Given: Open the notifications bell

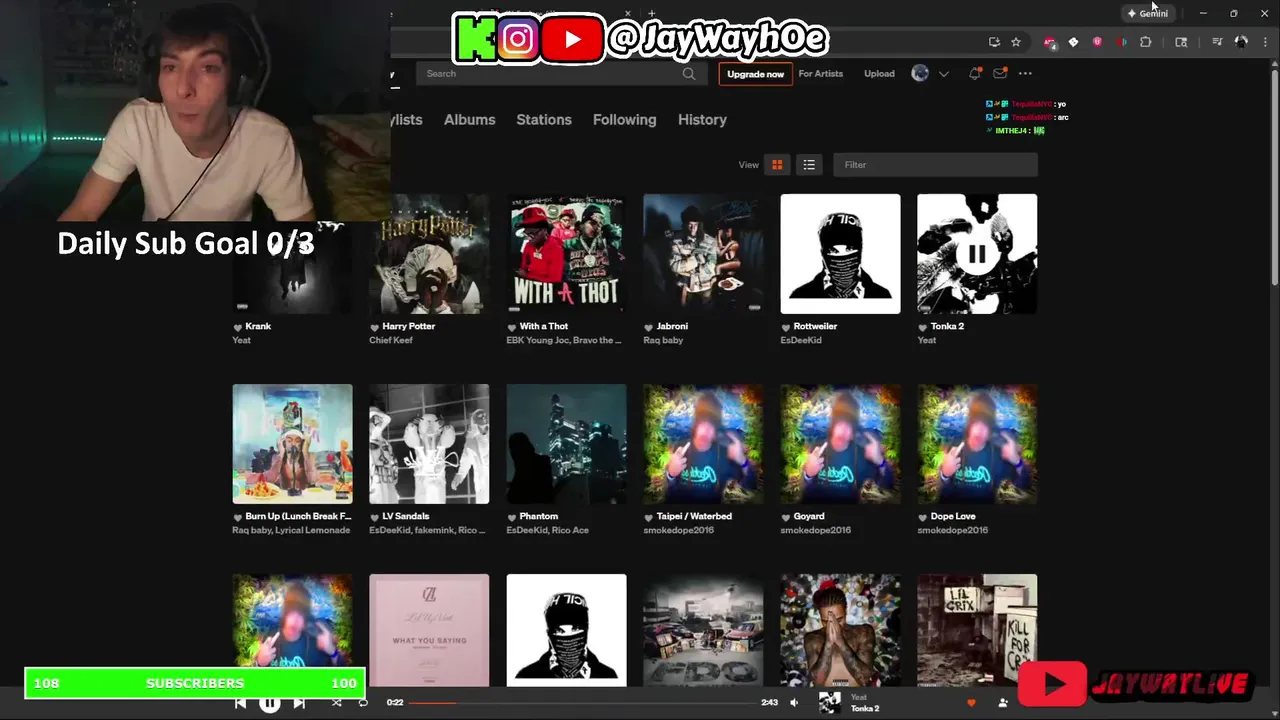Looking at the screenshot, I should (974, 74).
